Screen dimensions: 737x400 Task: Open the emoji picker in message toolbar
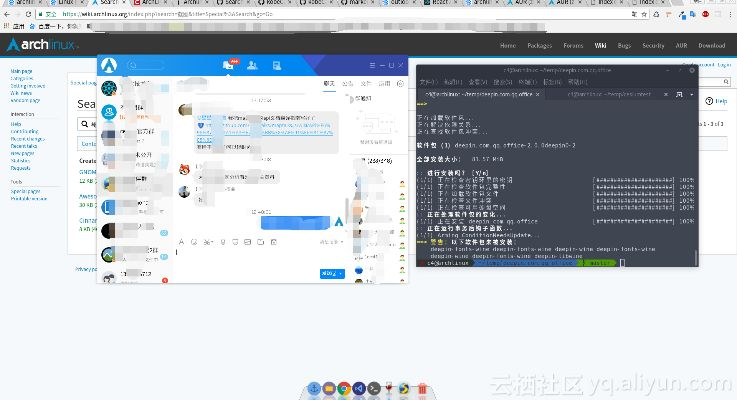coord(194,242)
